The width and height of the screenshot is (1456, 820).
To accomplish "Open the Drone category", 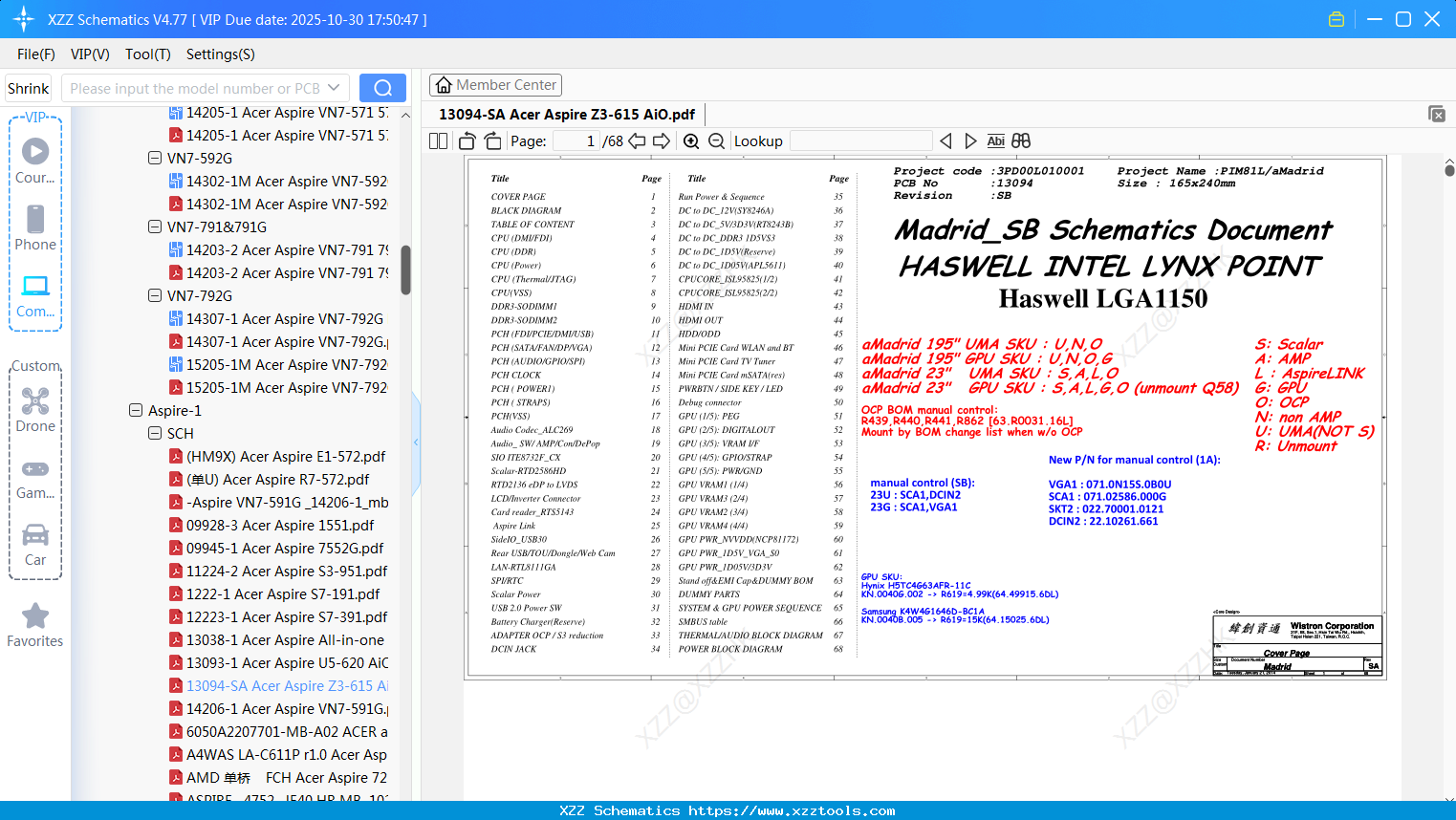I will pos(35,410).
